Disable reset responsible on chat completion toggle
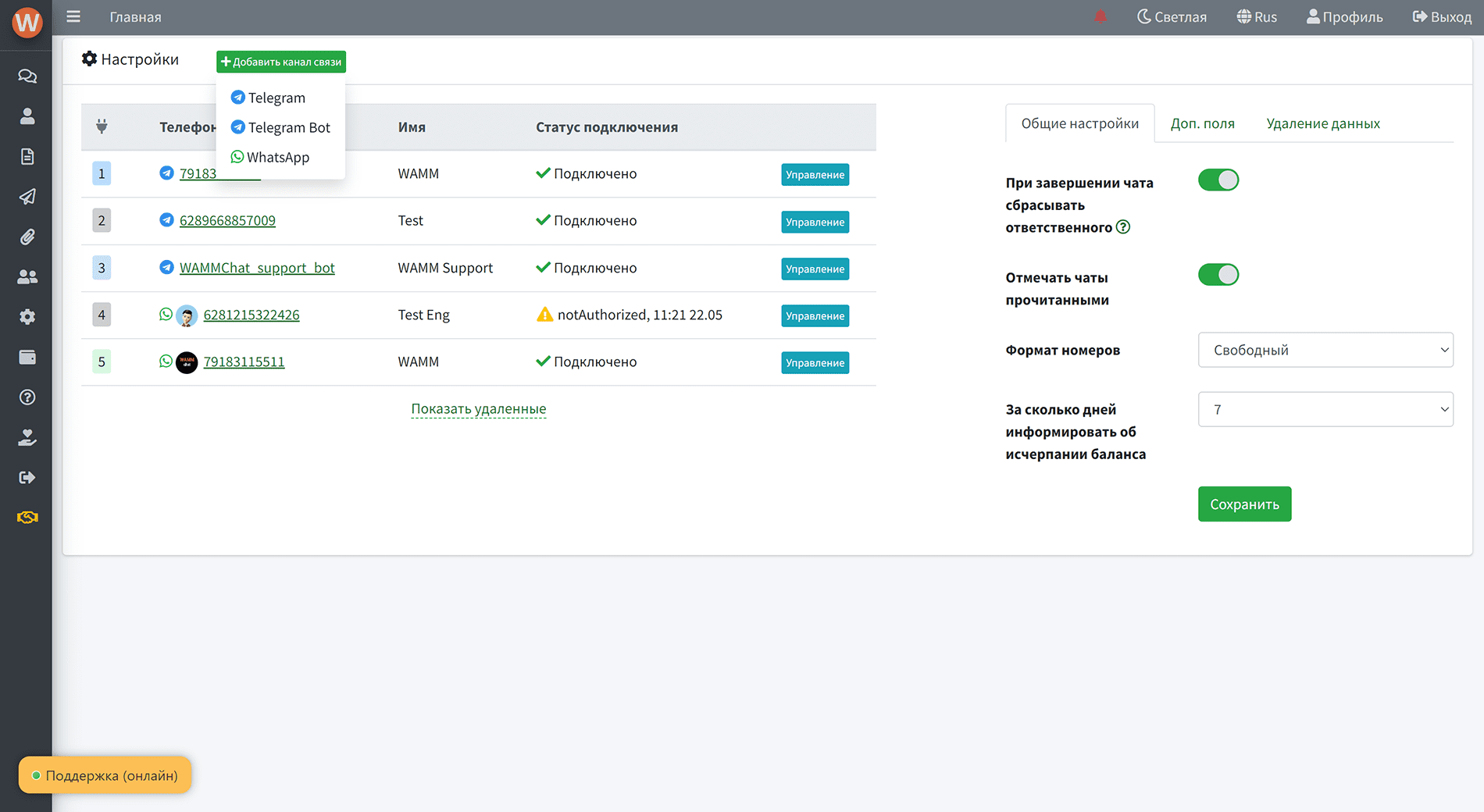The width and height of the screenshot is (1484, 812). (x=1218, y=180)
